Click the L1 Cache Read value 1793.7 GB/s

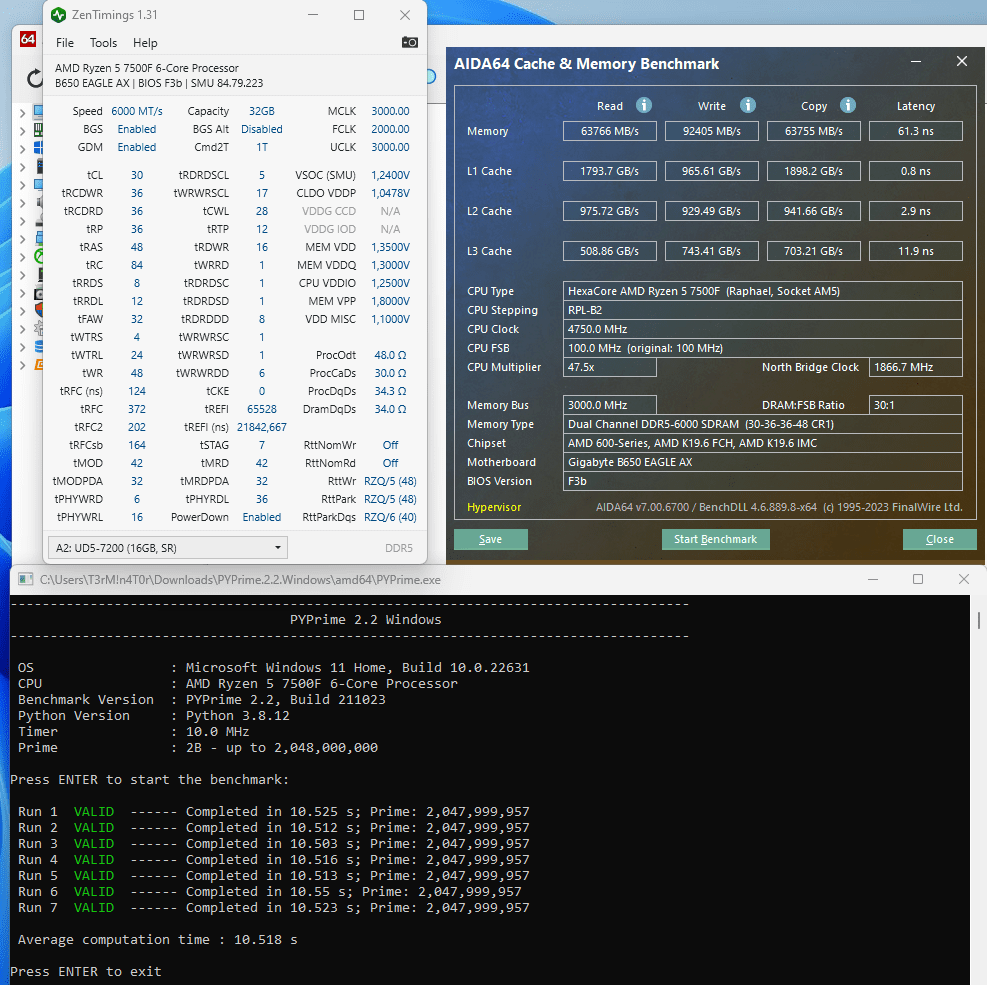point(609,171)
